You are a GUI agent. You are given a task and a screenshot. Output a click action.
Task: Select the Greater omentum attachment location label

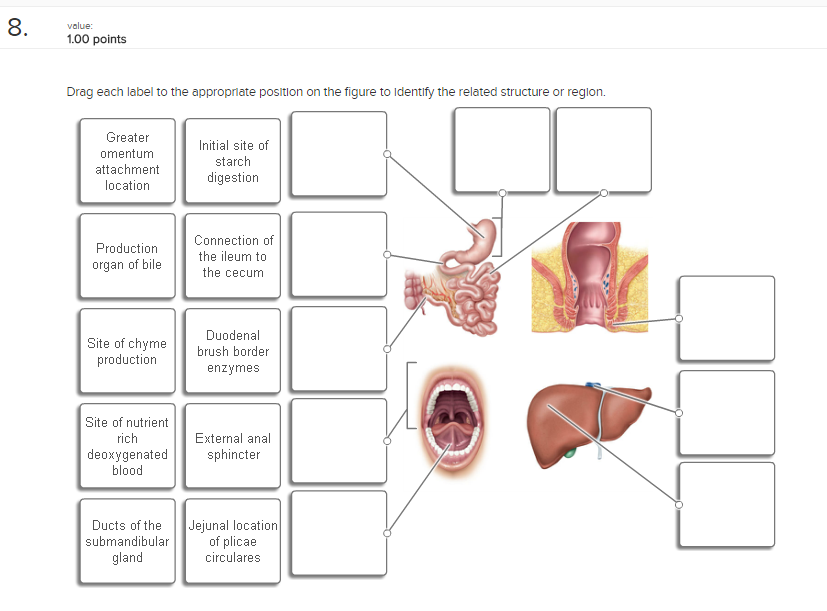(126, 161)
